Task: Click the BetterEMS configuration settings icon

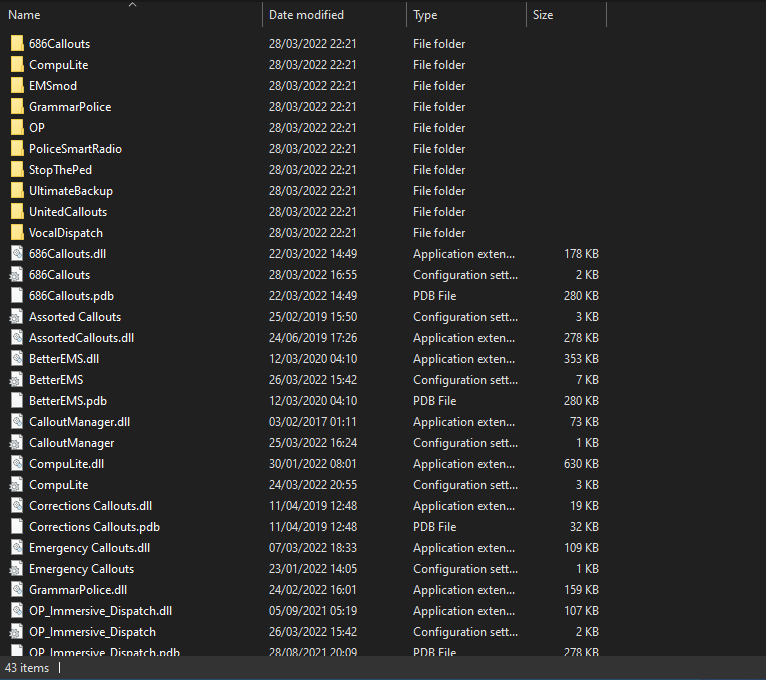Action: pyautogui.click(x=16, y=380)
